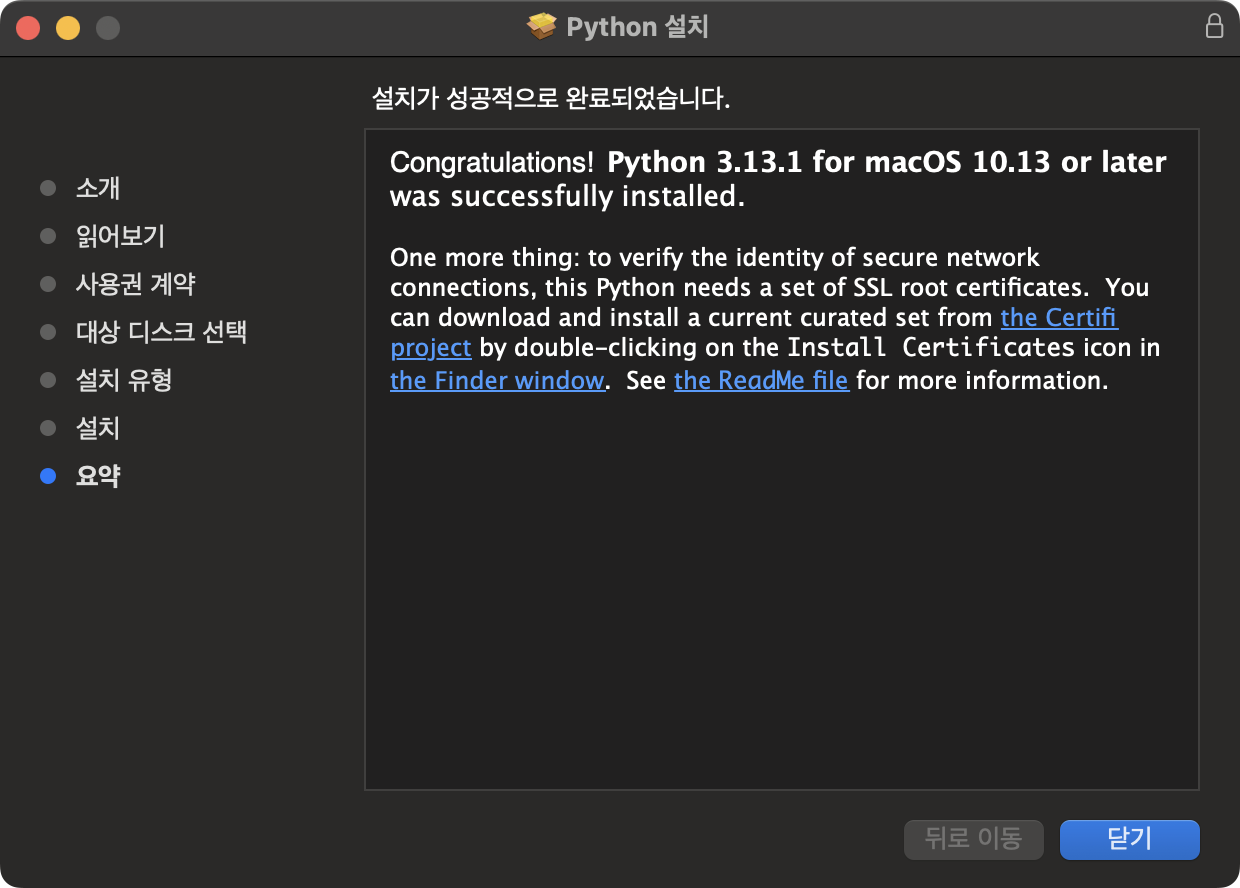Select the 읽어보기 step in sidebar
1240x888 pixels.
pos(120,236)
